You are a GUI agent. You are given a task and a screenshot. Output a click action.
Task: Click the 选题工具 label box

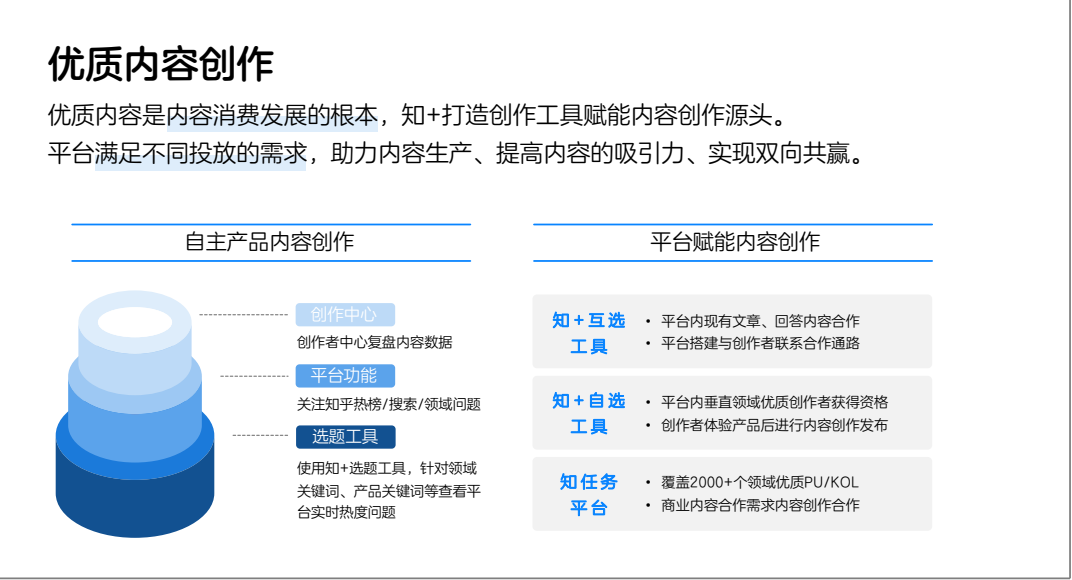345,436
